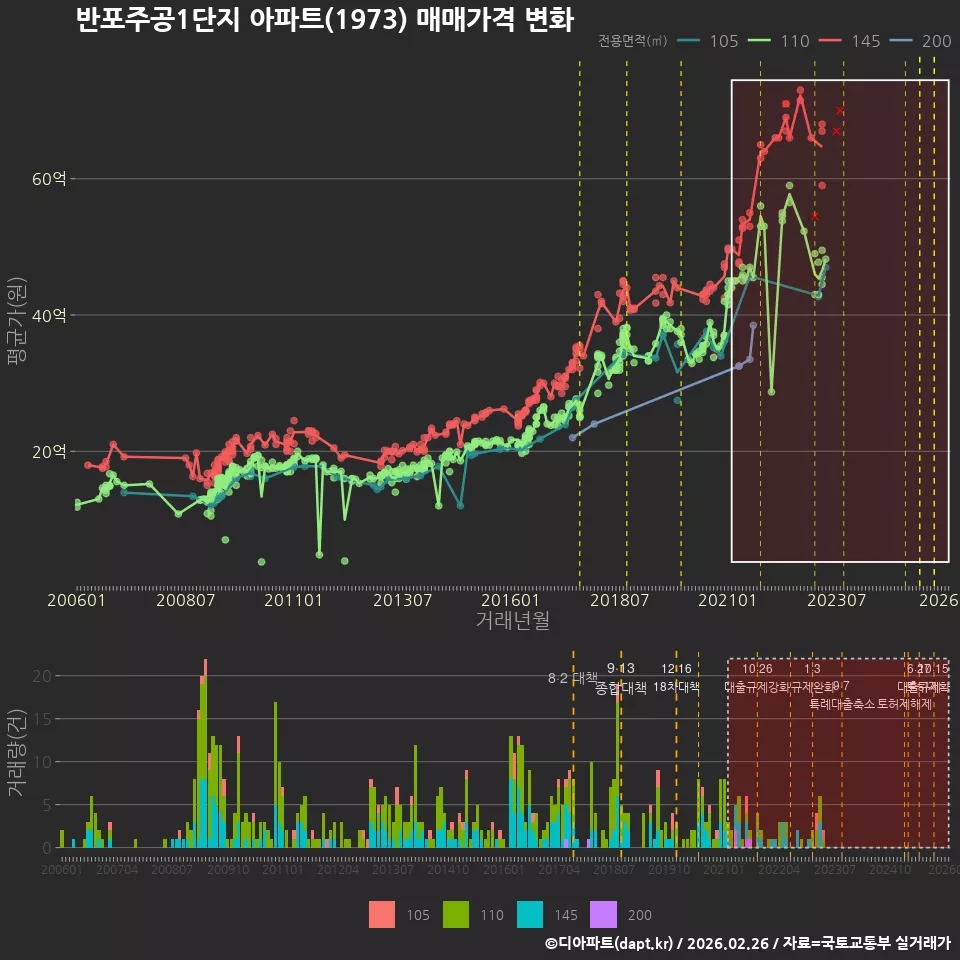Click the 202101 x-axis tick label
The image size is (960, 960).
click(x=727, y=600)
